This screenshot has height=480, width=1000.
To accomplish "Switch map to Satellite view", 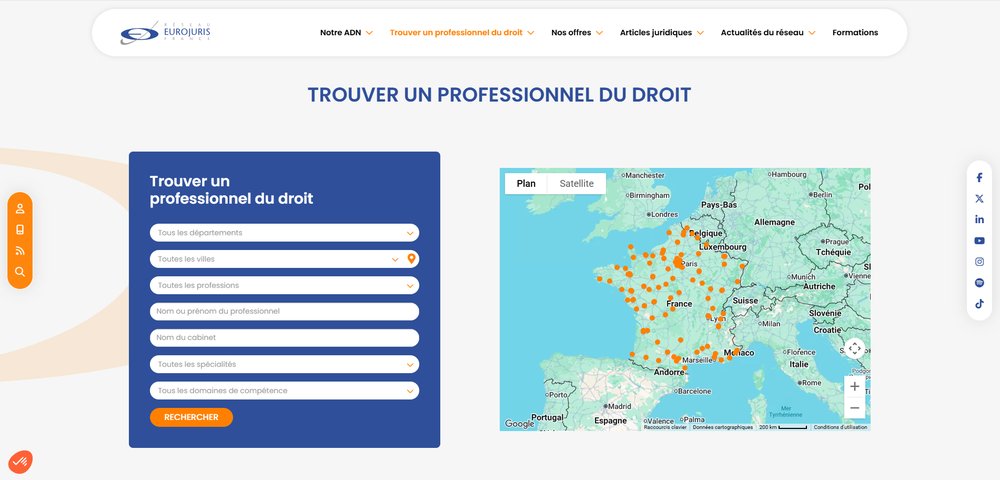I will tap(577, 184).
